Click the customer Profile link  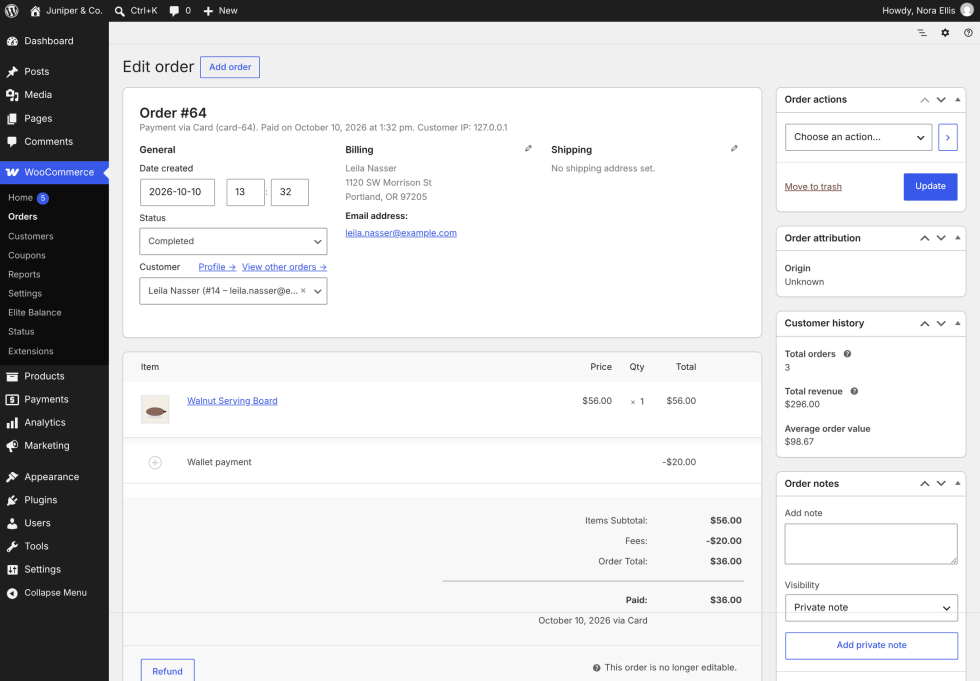217,267
